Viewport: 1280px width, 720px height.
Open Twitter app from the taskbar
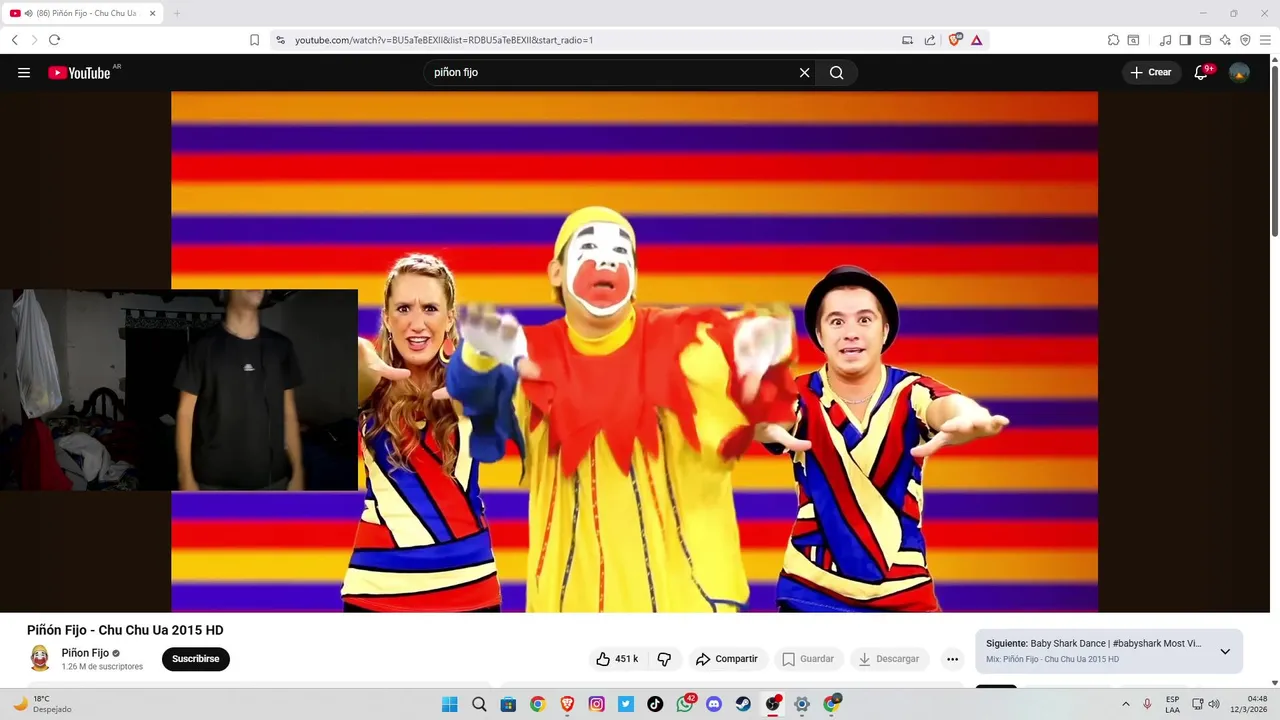point(626,704)
